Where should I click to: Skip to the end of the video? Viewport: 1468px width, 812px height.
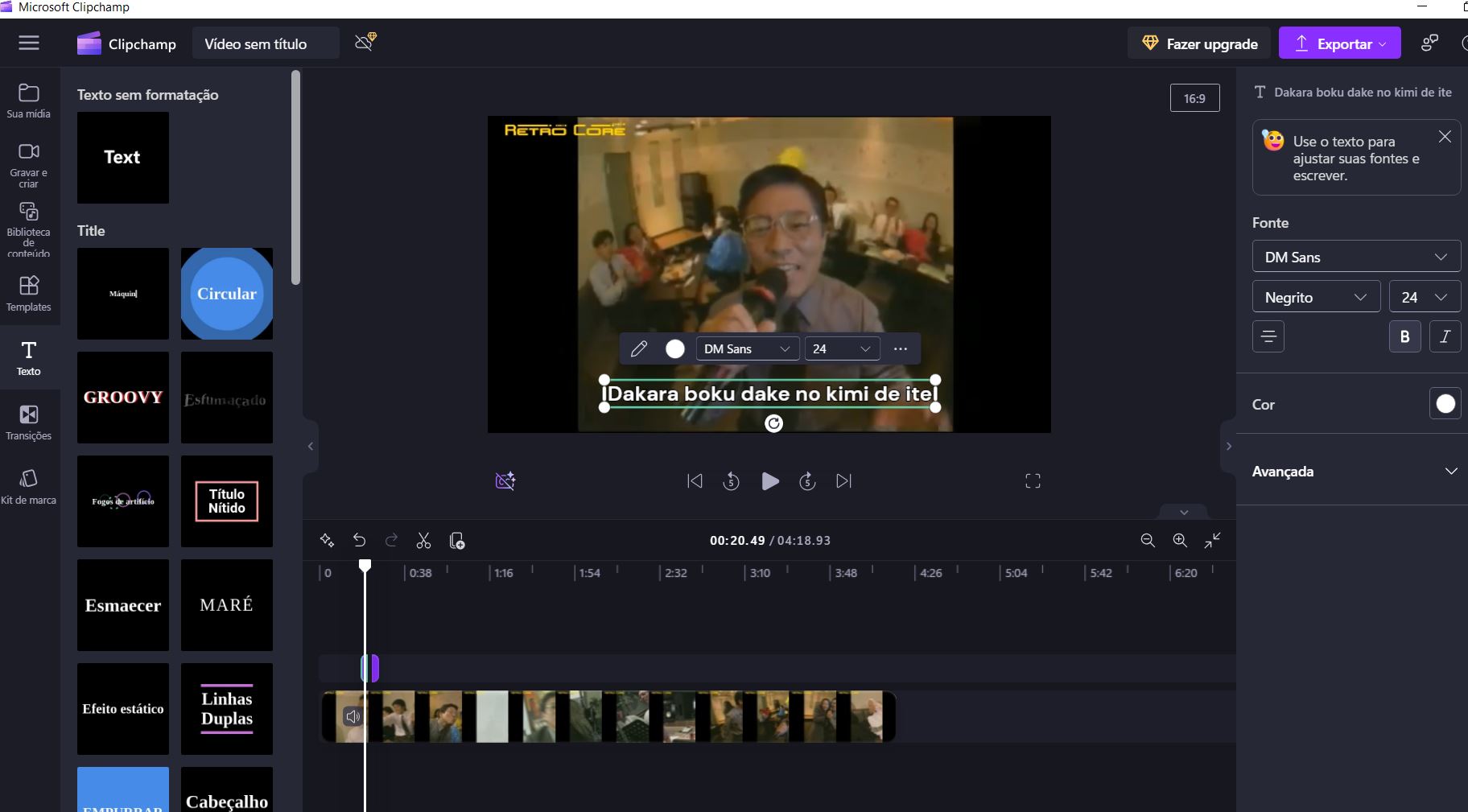[x=843, y=481]
